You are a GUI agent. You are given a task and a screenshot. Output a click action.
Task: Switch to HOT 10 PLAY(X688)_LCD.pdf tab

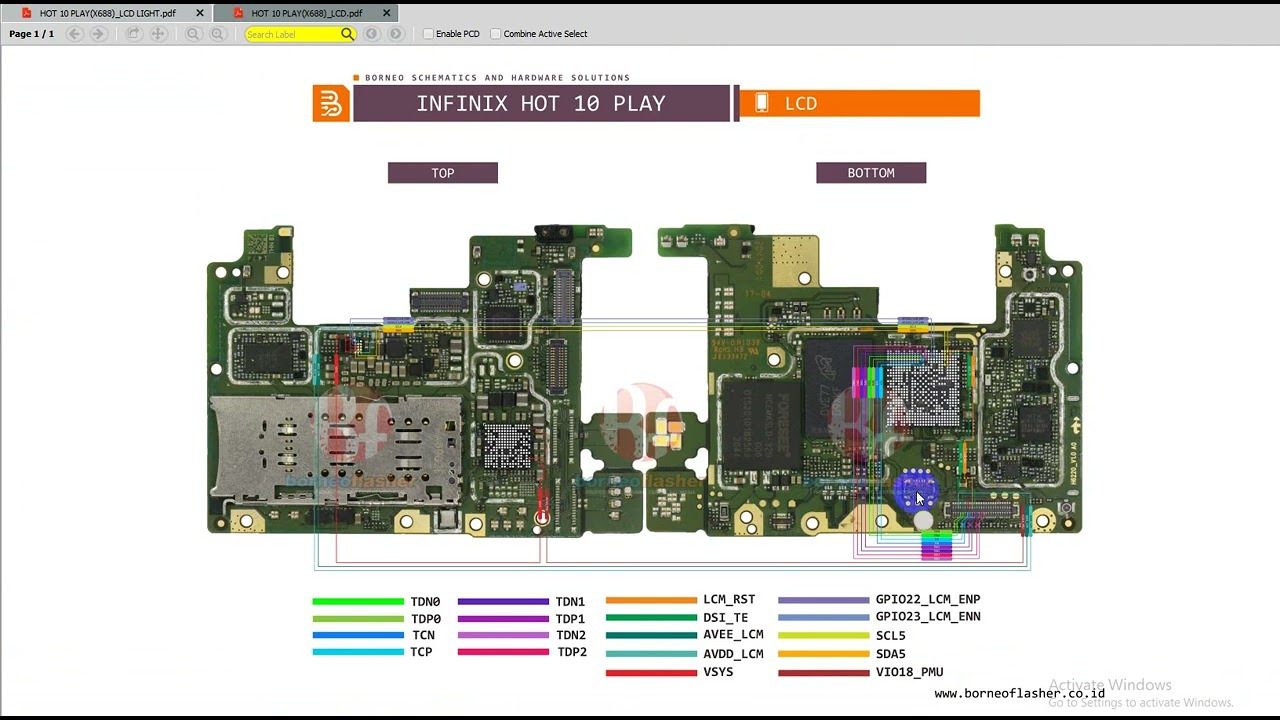click(x=306, y=13)
